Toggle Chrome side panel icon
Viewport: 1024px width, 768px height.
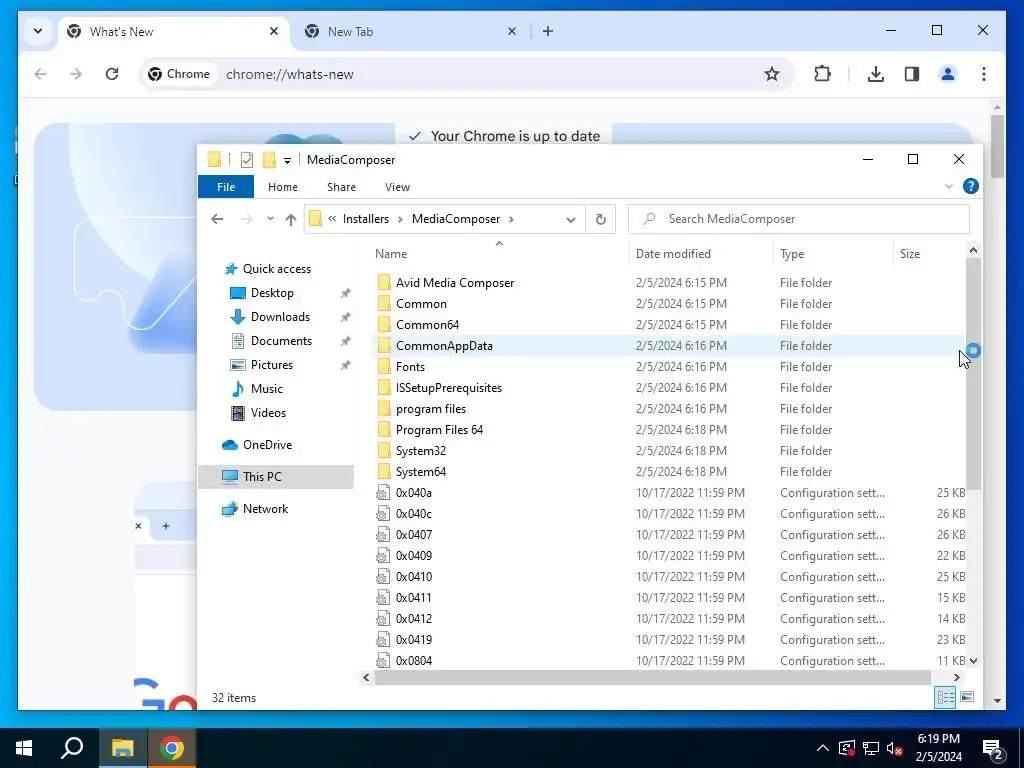tap(912, 74)
